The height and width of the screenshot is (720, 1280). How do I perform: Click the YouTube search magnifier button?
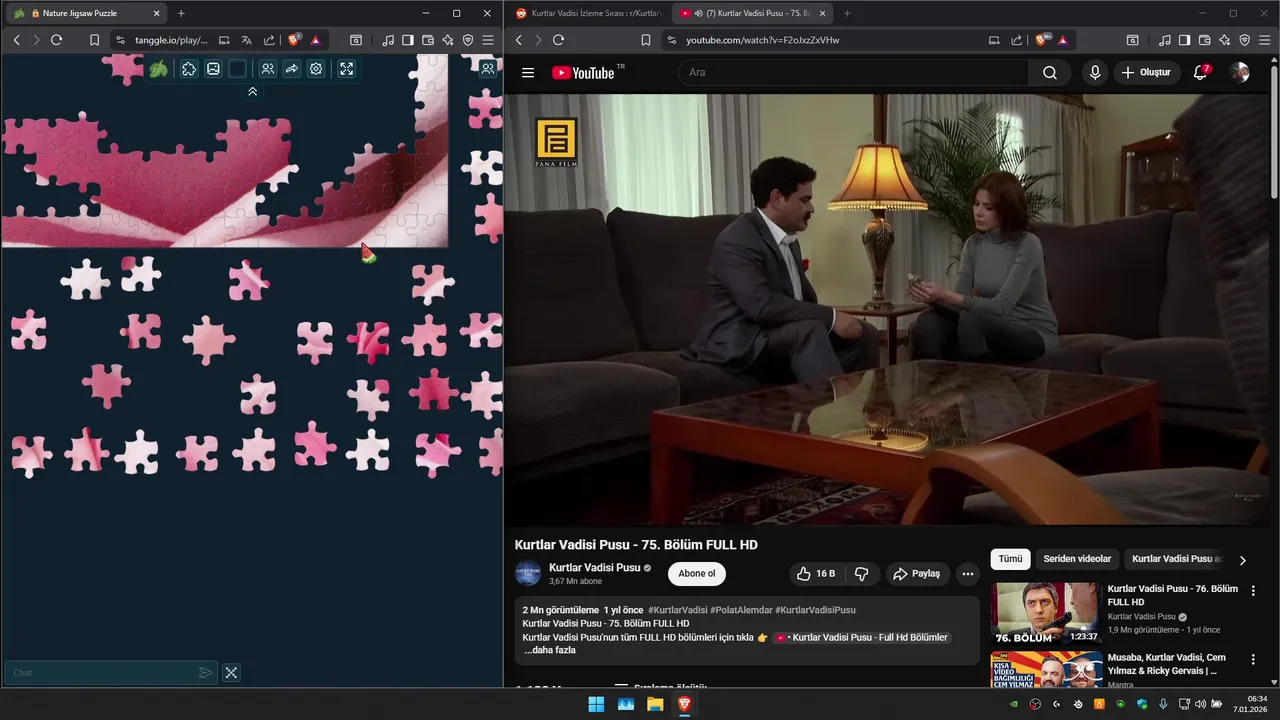(1050, 73)
